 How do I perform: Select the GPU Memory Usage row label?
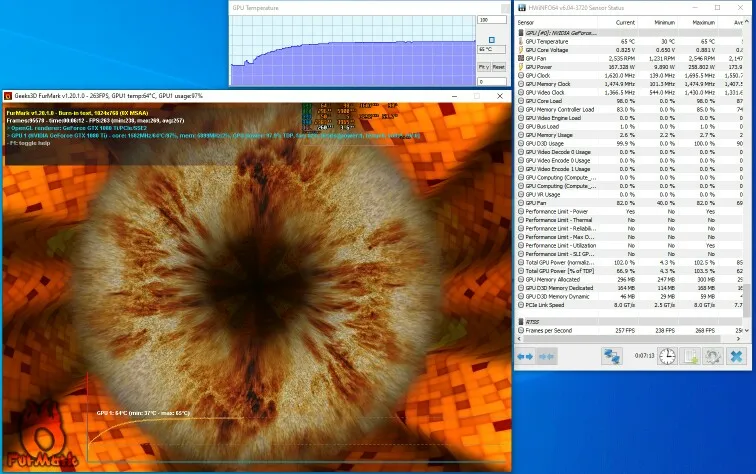(549, 135)
